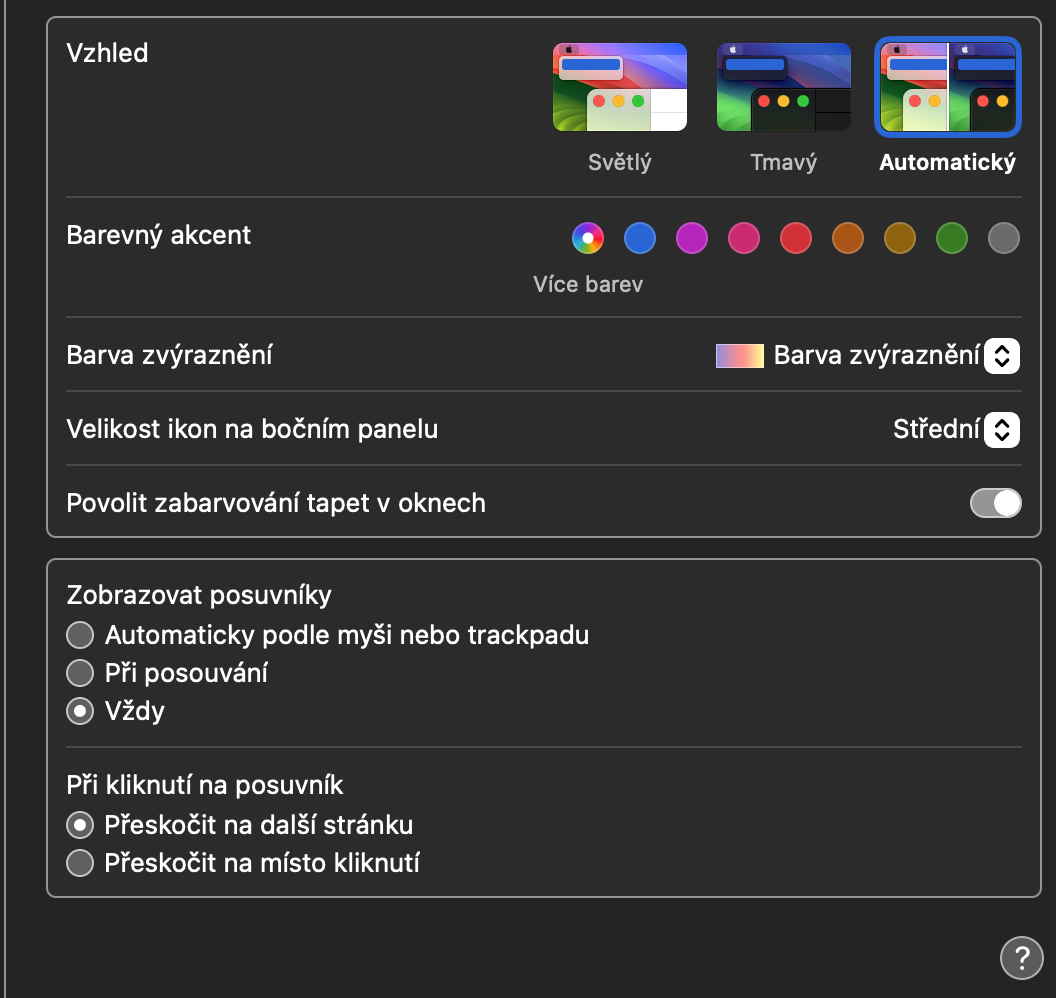Select the yellow accent color
Screen dimensions: 1056x998
[x=900, y=238]
